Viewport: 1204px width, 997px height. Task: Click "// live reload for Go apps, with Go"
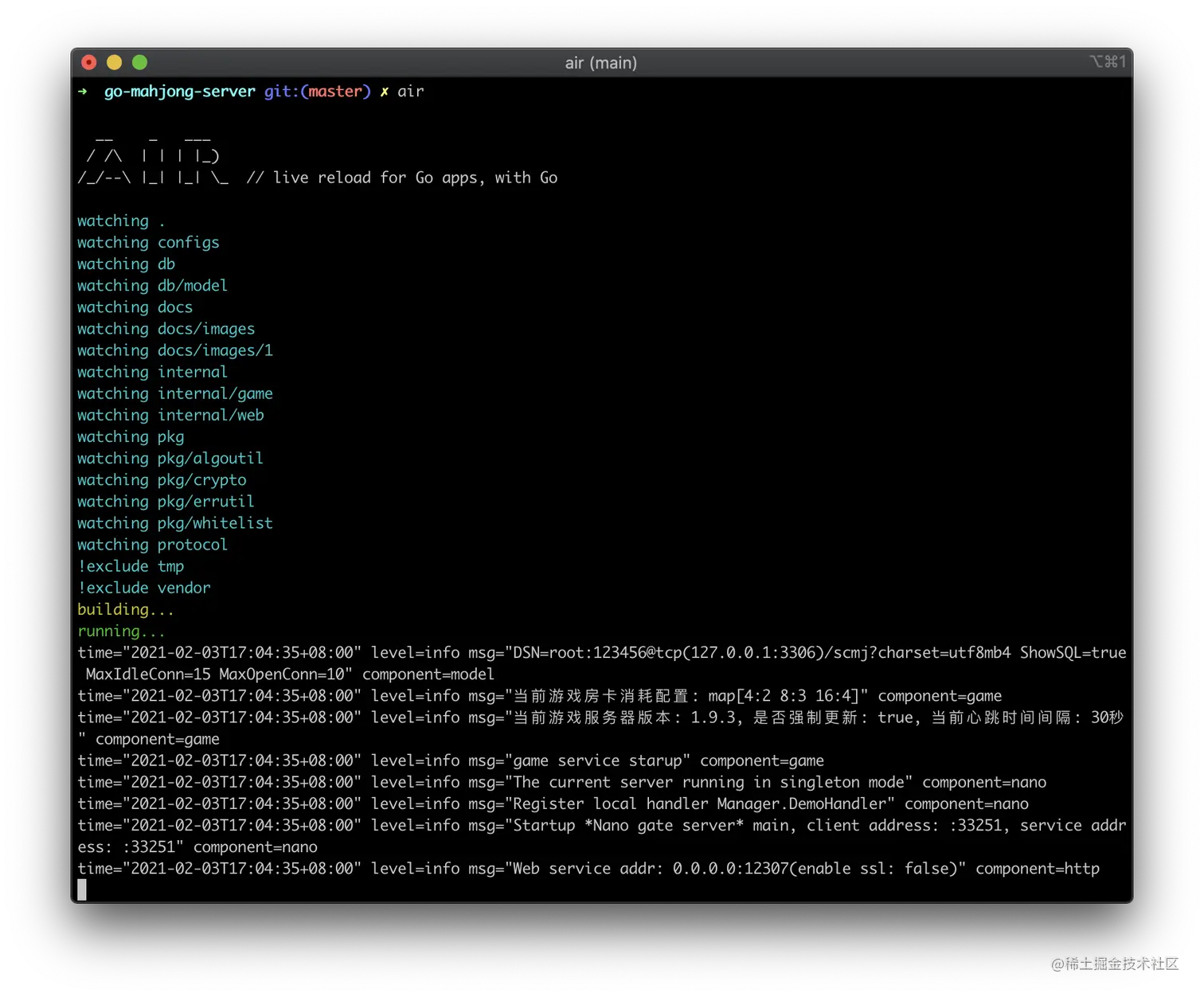point(402,178)
